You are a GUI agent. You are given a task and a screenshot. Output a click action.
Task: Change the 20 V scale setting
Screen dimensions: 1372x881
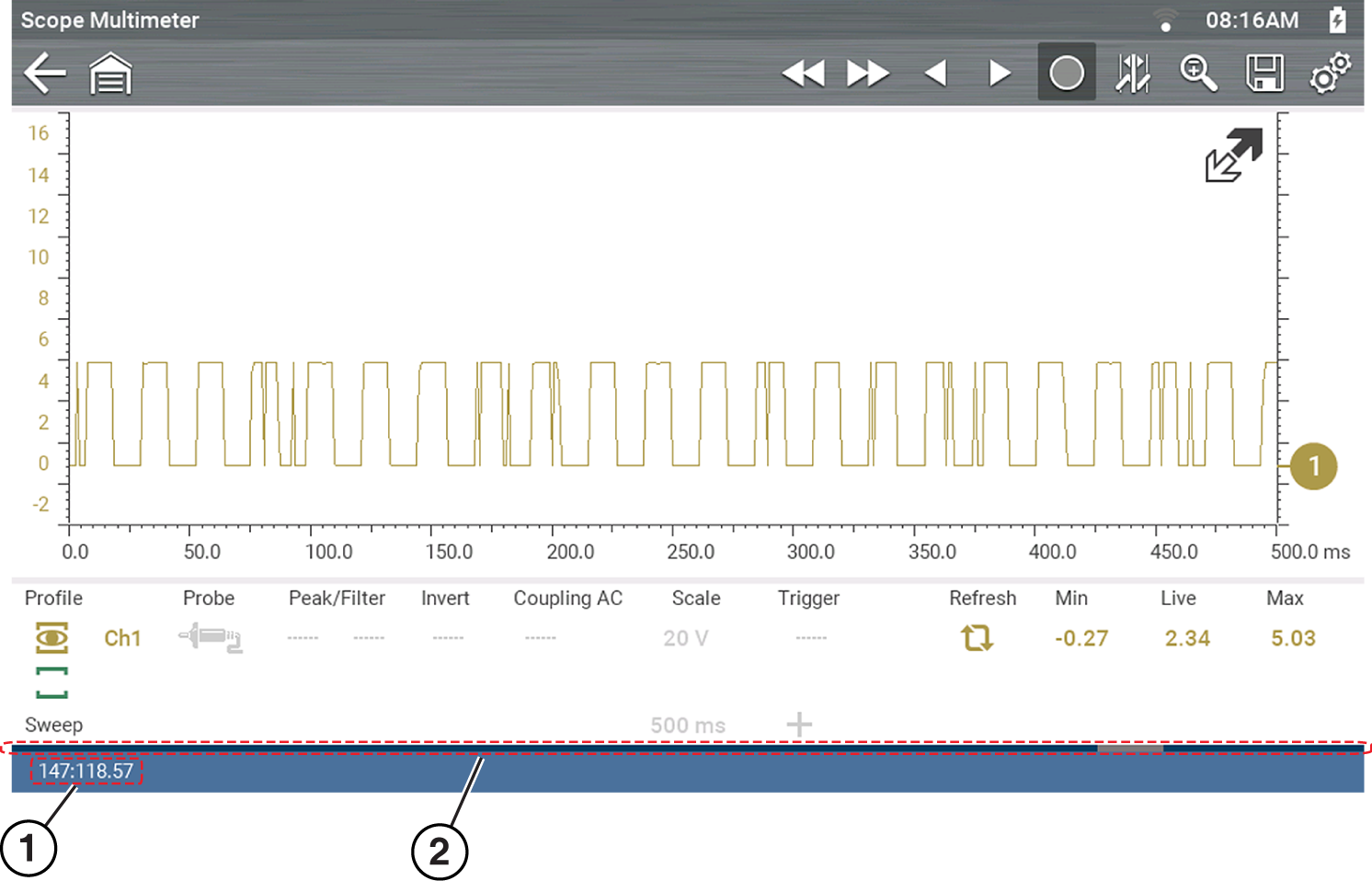pyautogui.click(x=686, y=638)
